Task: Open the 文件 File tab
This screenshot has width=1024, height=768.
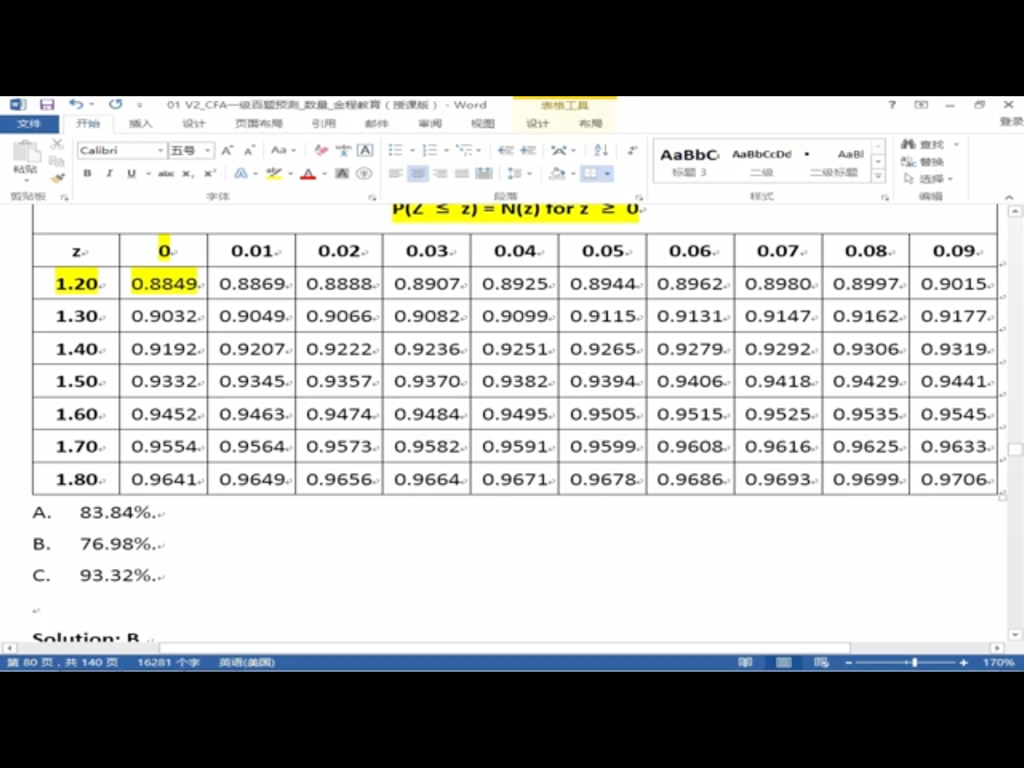Action: (29, 123)
